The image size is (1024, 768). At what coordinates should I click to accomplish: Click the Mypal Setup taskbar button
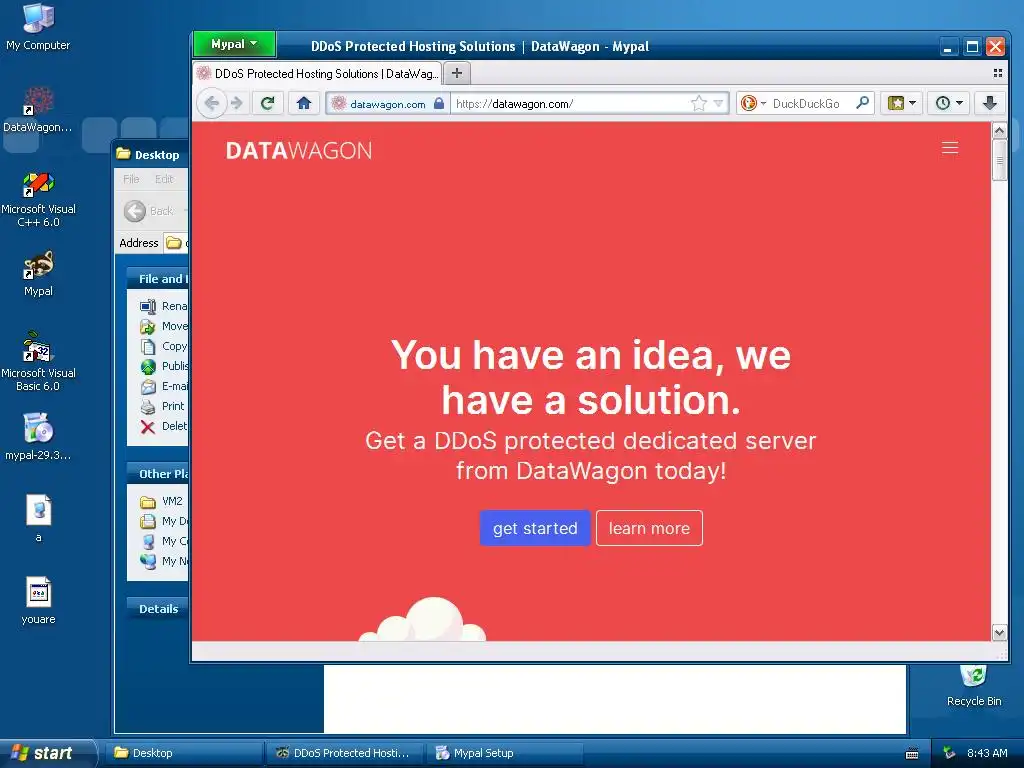pyautogui.click(x=504, y=753)
